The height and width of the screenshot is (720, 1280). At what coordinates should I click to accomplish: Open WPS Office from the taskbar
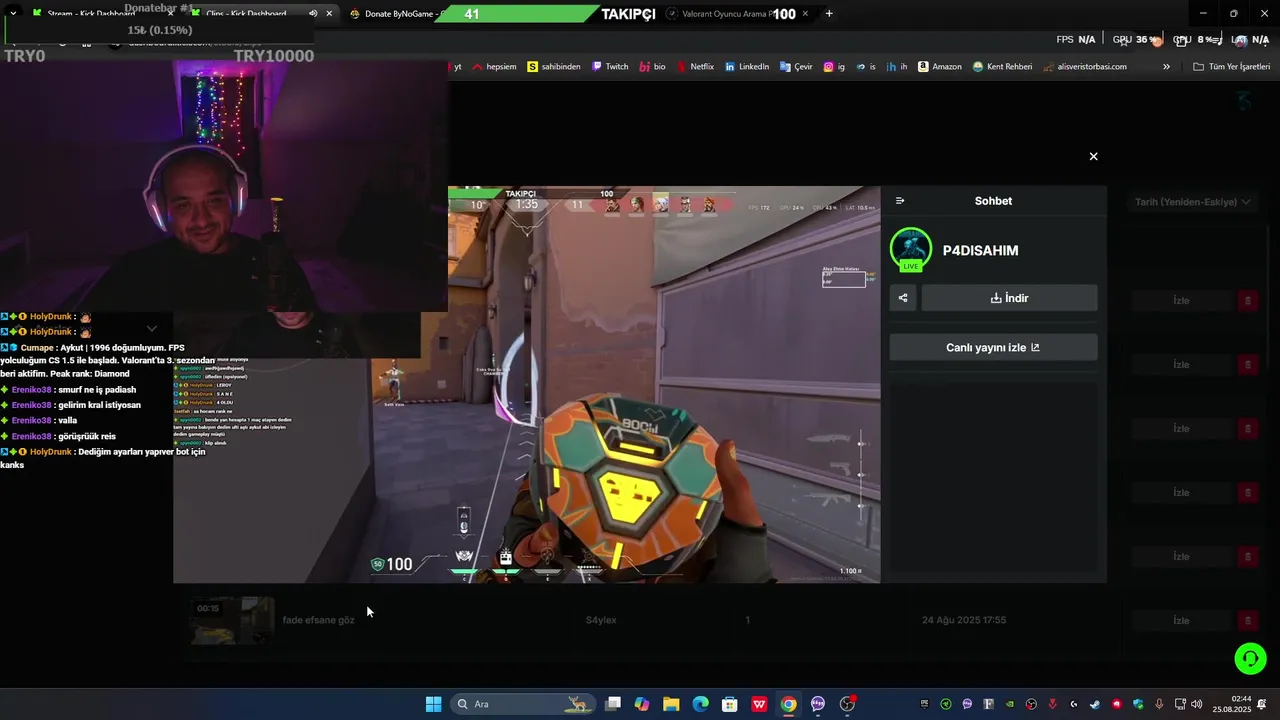759,704
